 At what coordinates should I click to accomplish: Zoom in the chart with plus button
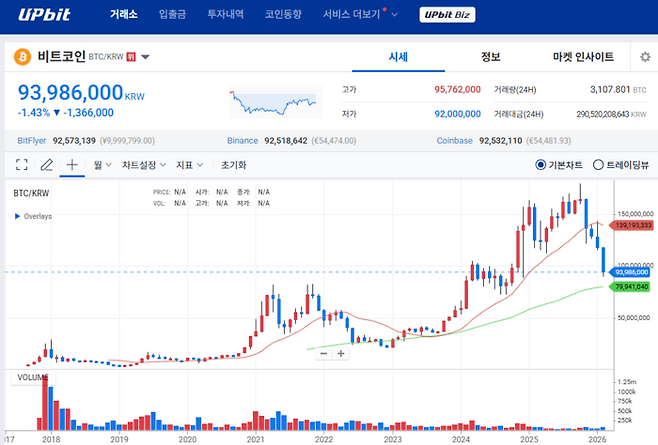point(341,353)
